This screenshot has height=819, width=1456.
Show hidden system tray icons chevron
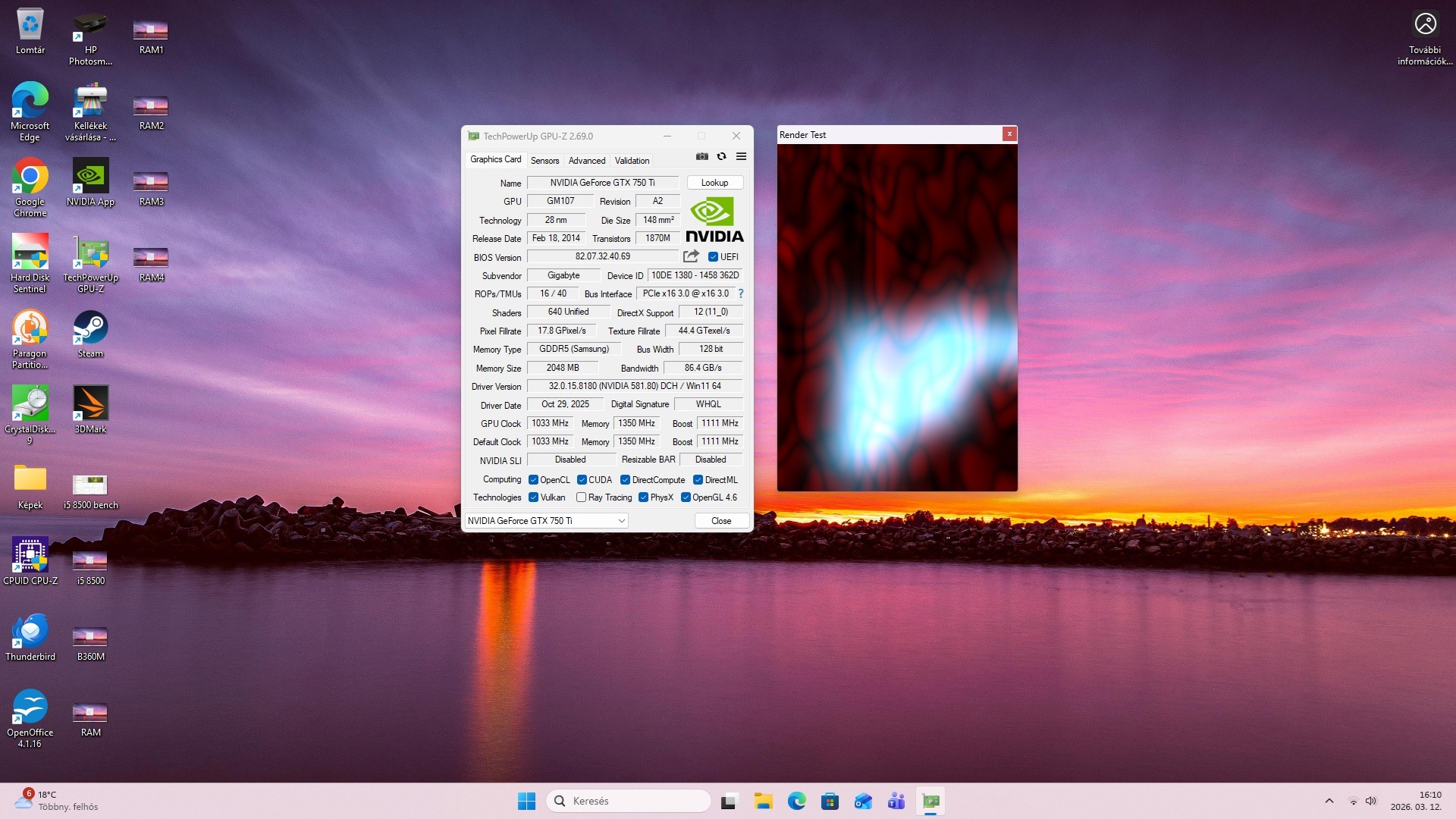pos(1329,801)
